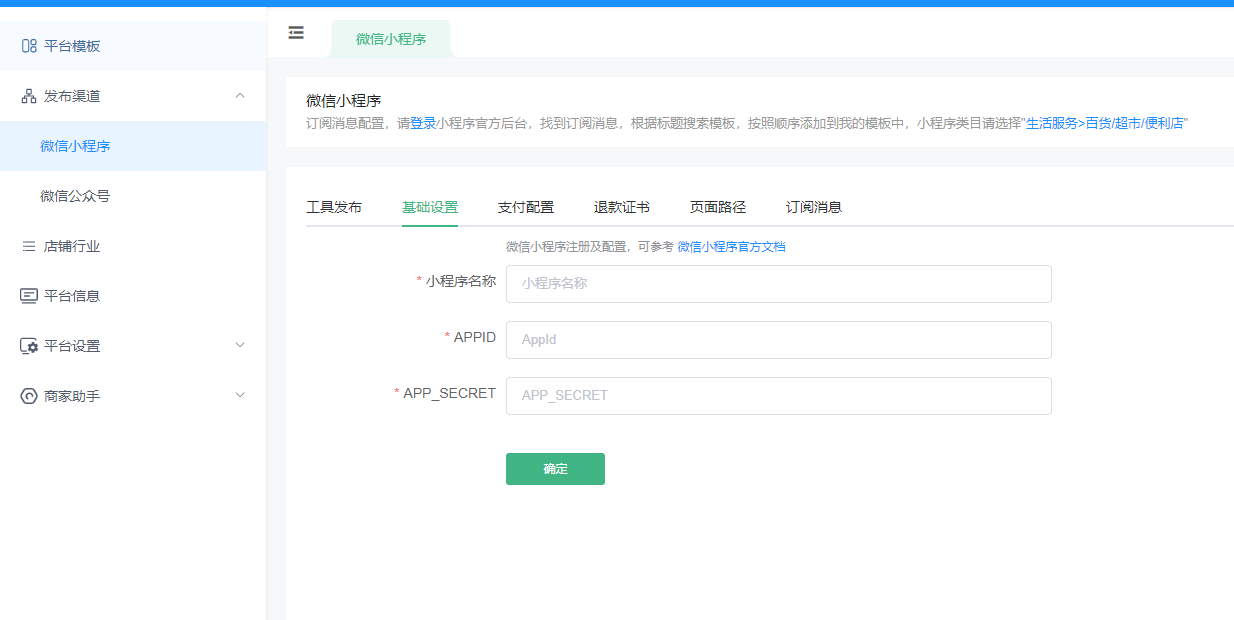Viewport: 1234px width, 620px height.
Task: Click the 平台模板 sidebar icon
Action: [x=29, y=46]
